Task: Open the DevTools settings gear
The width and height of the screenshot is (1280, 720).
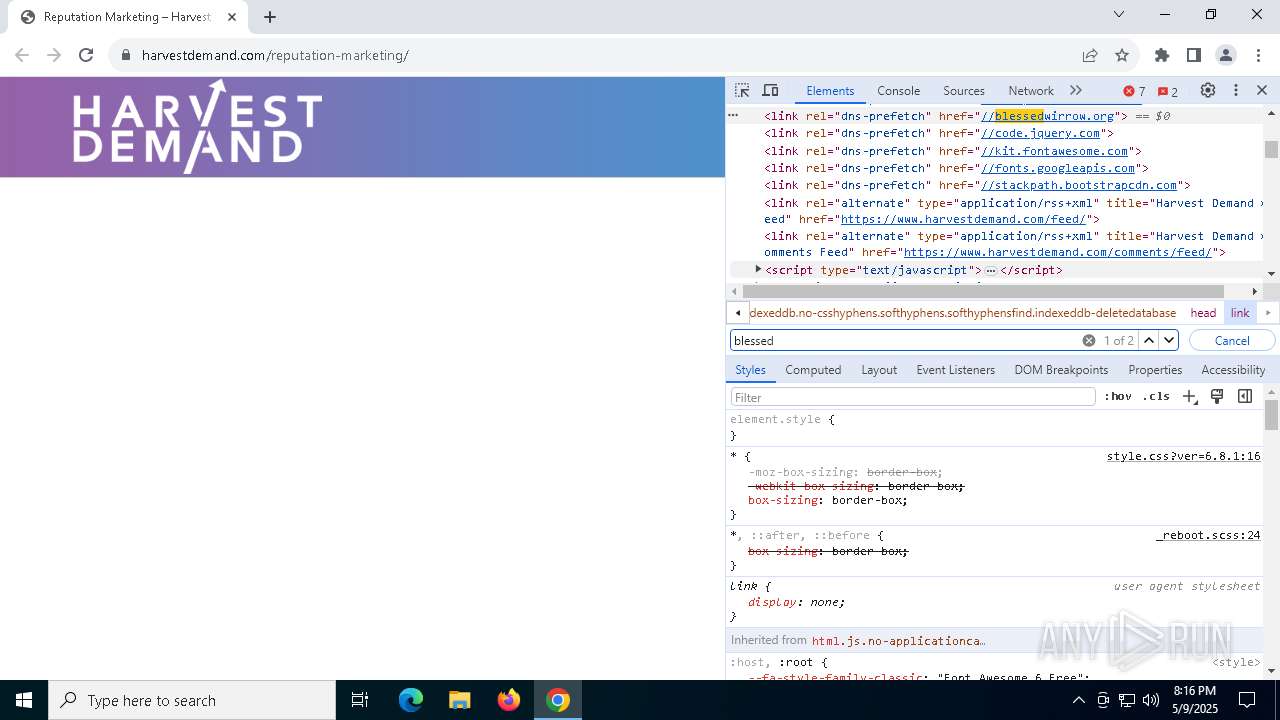Action: (x=1208, y=90)
